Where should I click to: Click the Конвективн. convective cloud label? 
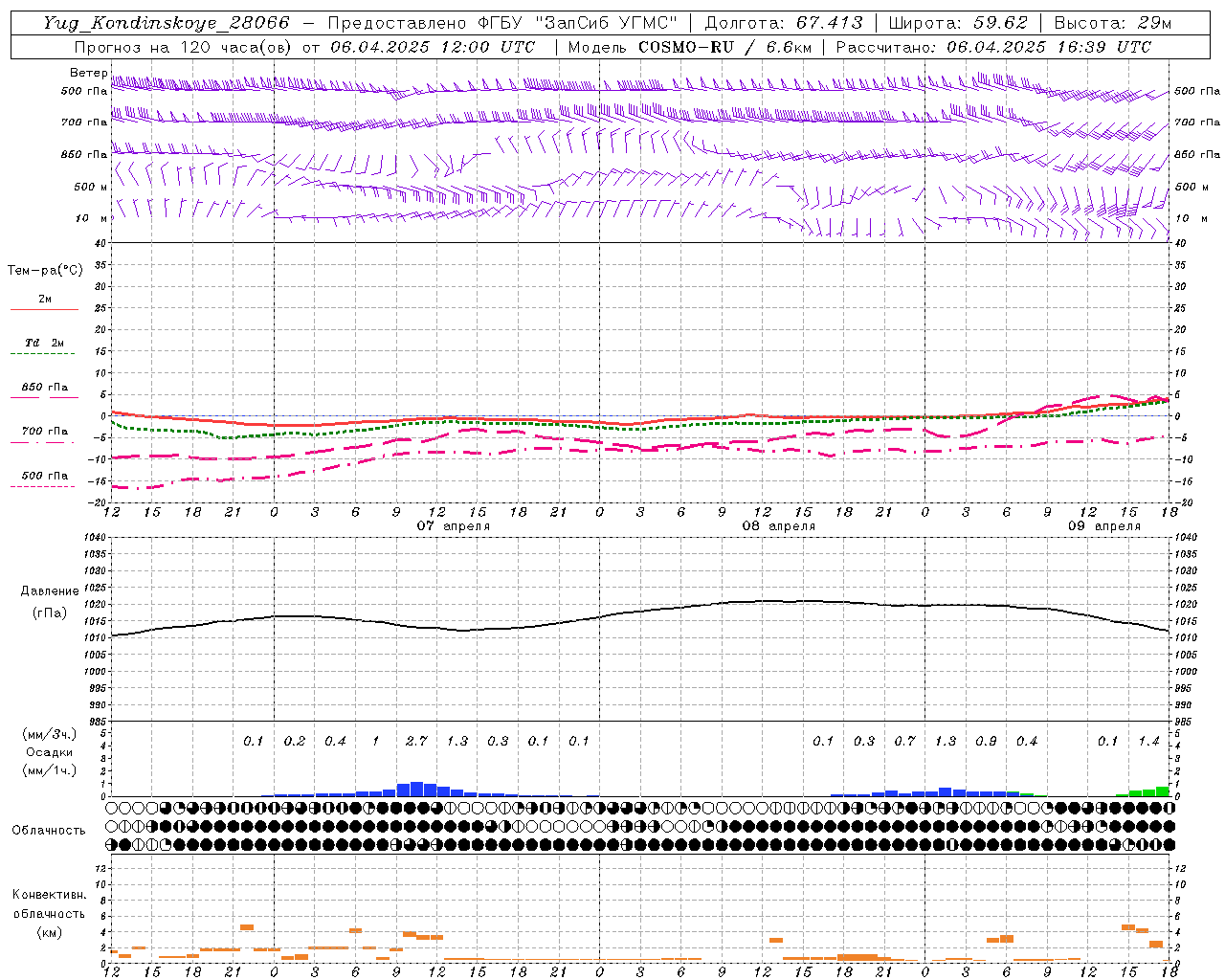49,895
